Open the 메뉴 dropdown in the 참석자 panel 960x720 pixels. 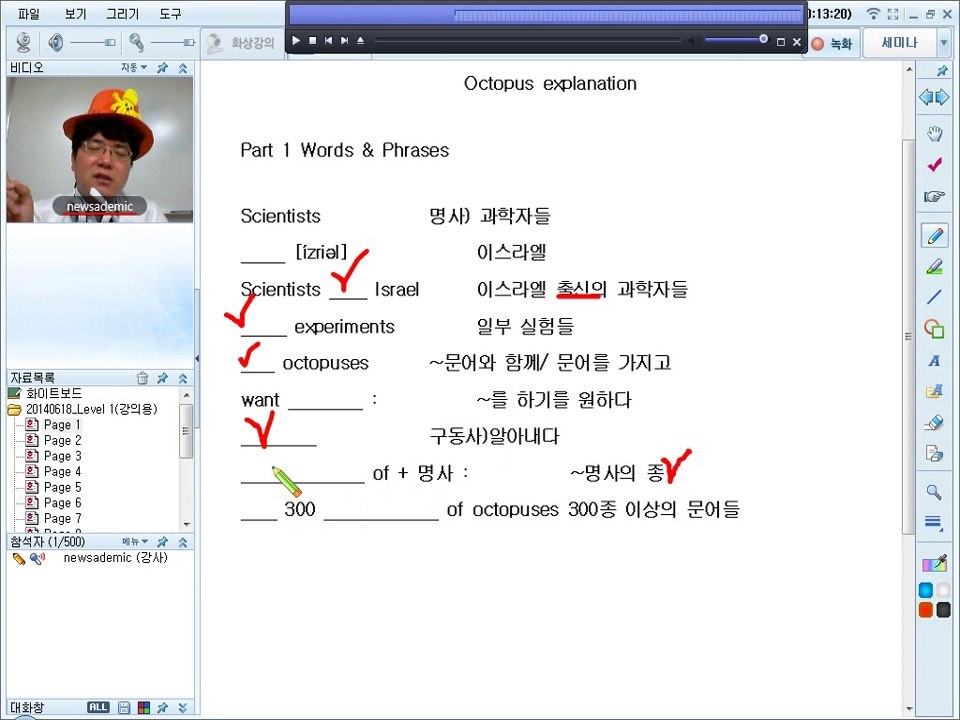click(x=135, y=542)
